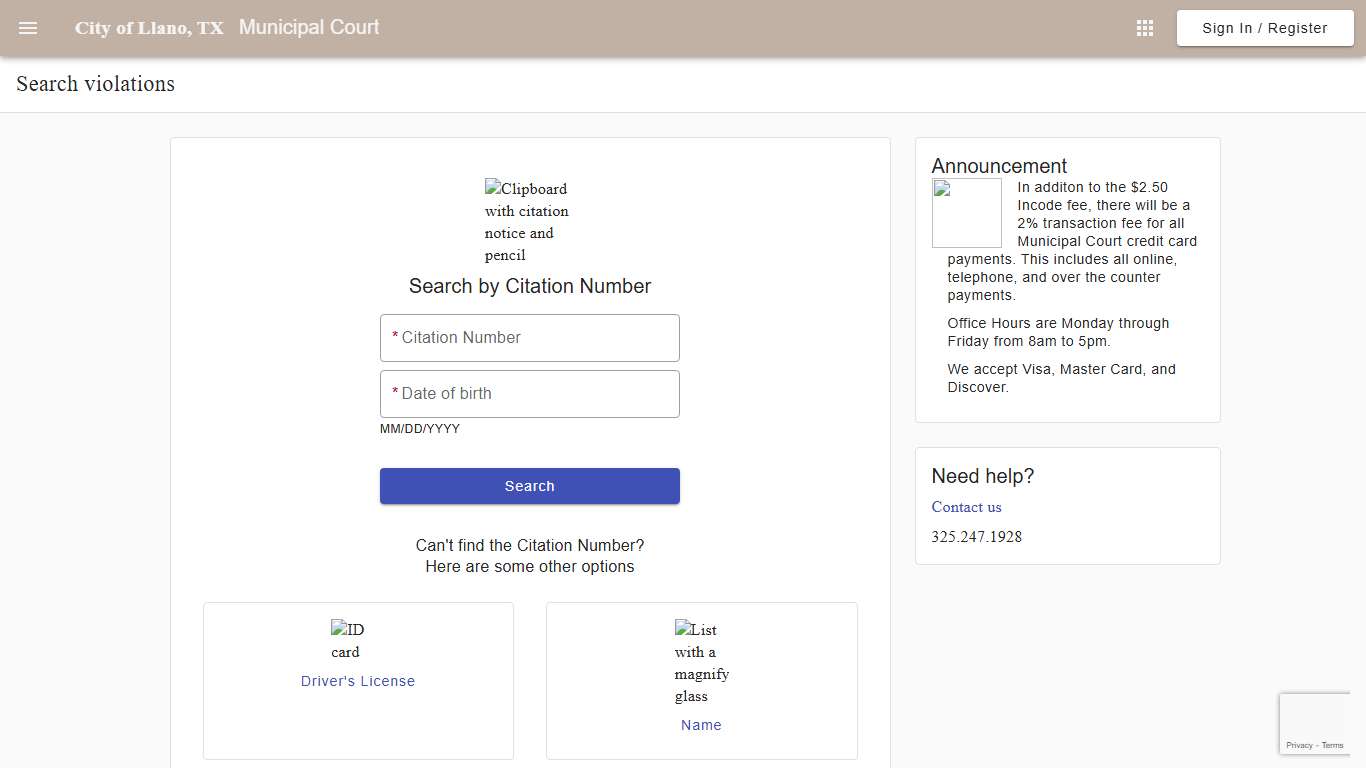This screenshot has height=768, width=1366.
Task: Click the phone number 325.247.1928
Action: pos(976,537)
